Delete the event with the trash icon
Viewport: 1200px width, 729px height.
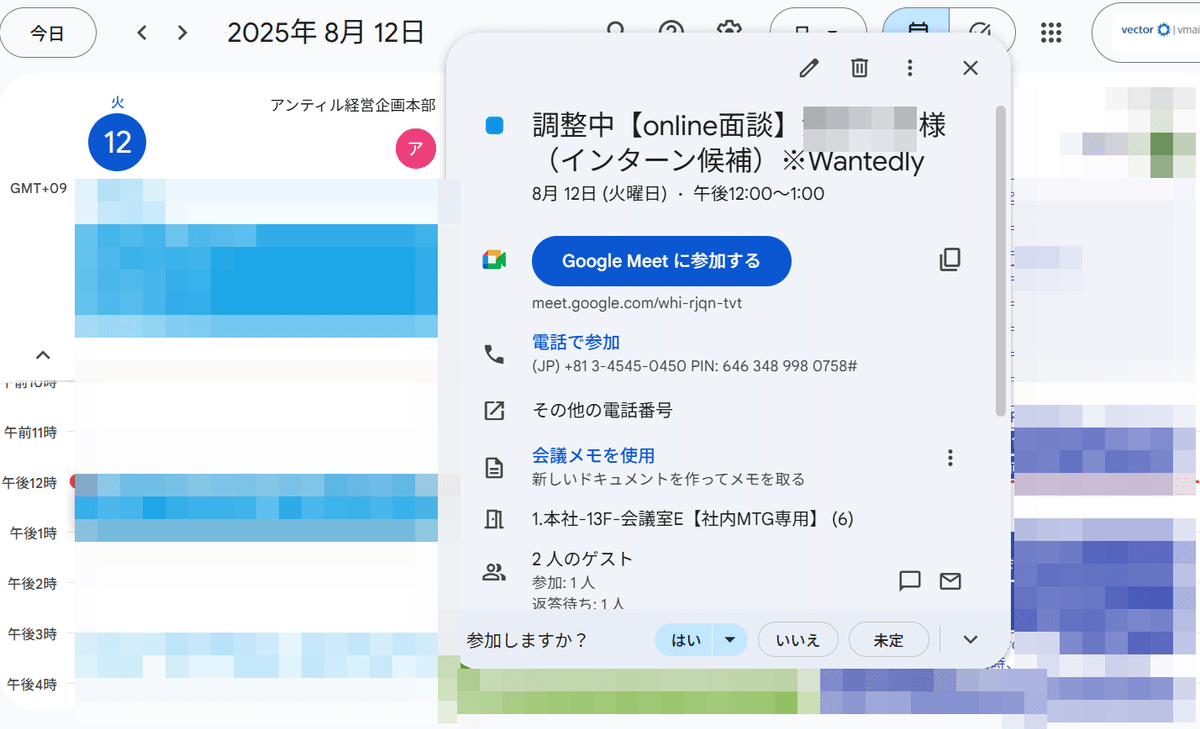point(859,68)
